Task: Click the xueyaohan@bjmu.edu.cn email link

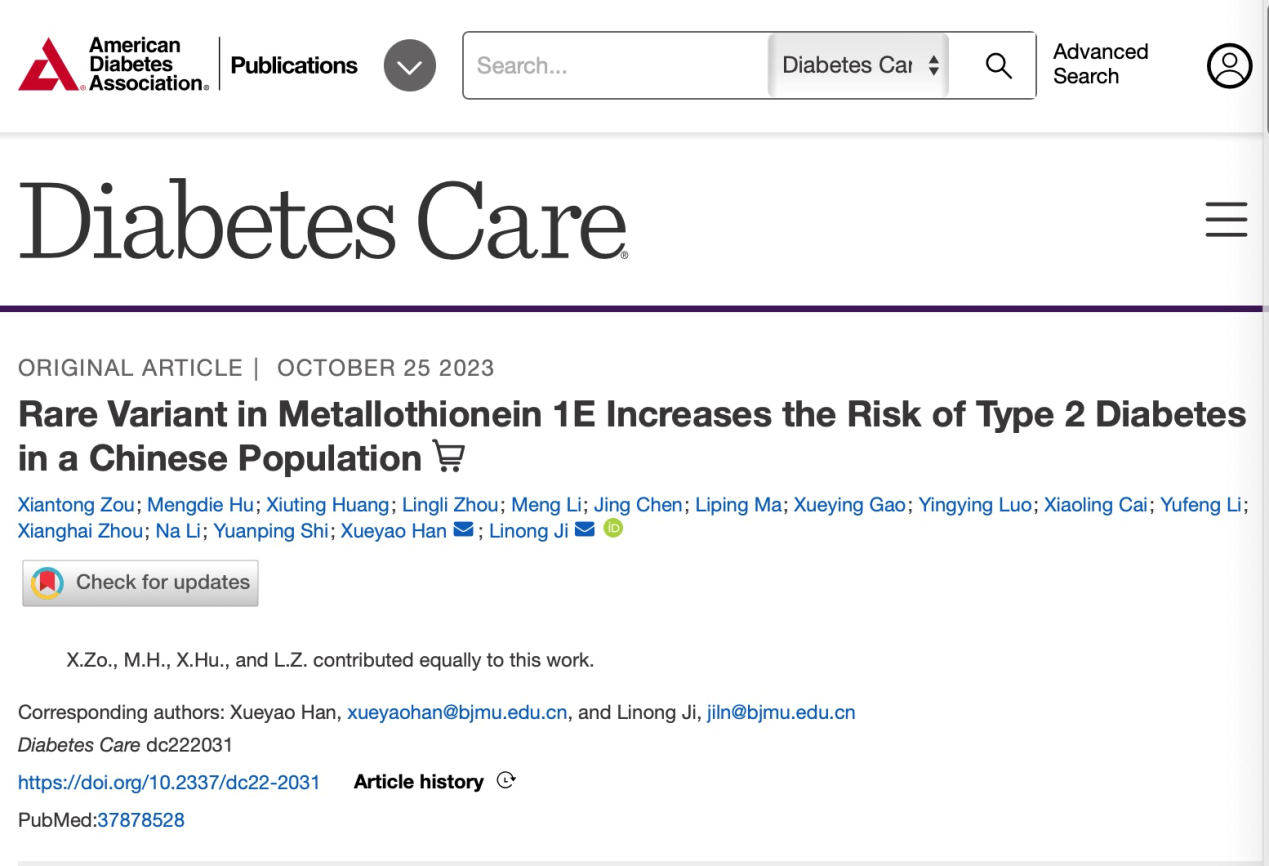Action: [457, 713]
